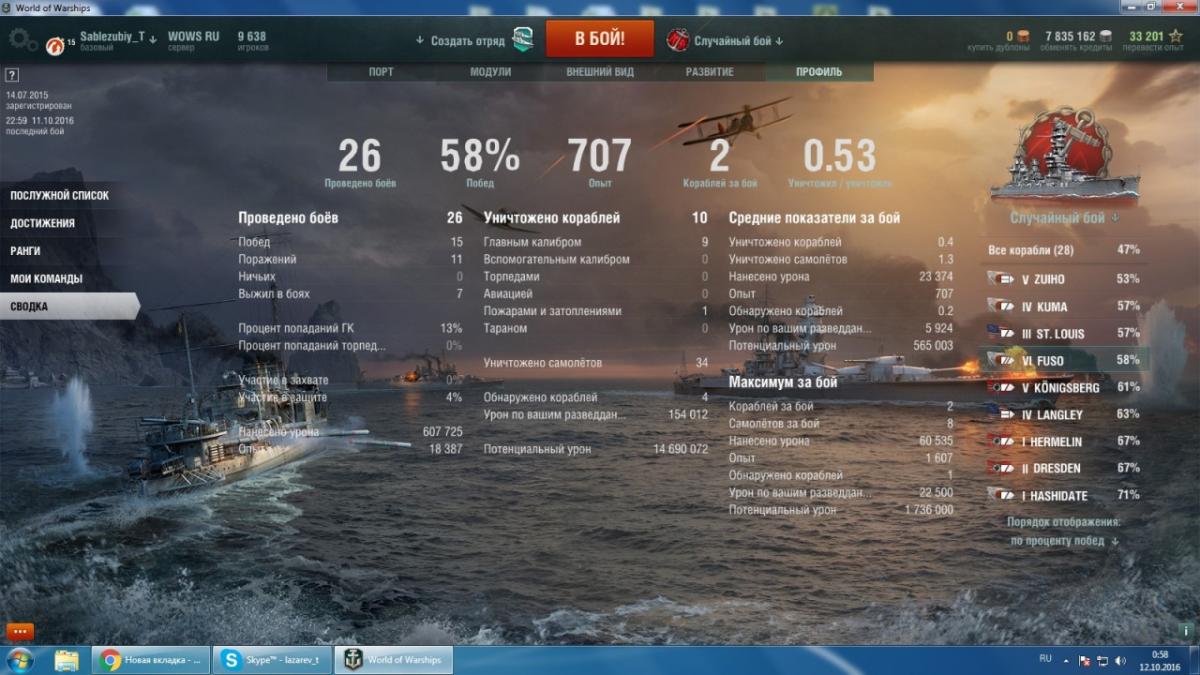The height and width of the screenshot is (675, 1200).
Task: Select Все корабли (28) row
Action: click(x=1064, y=250)
